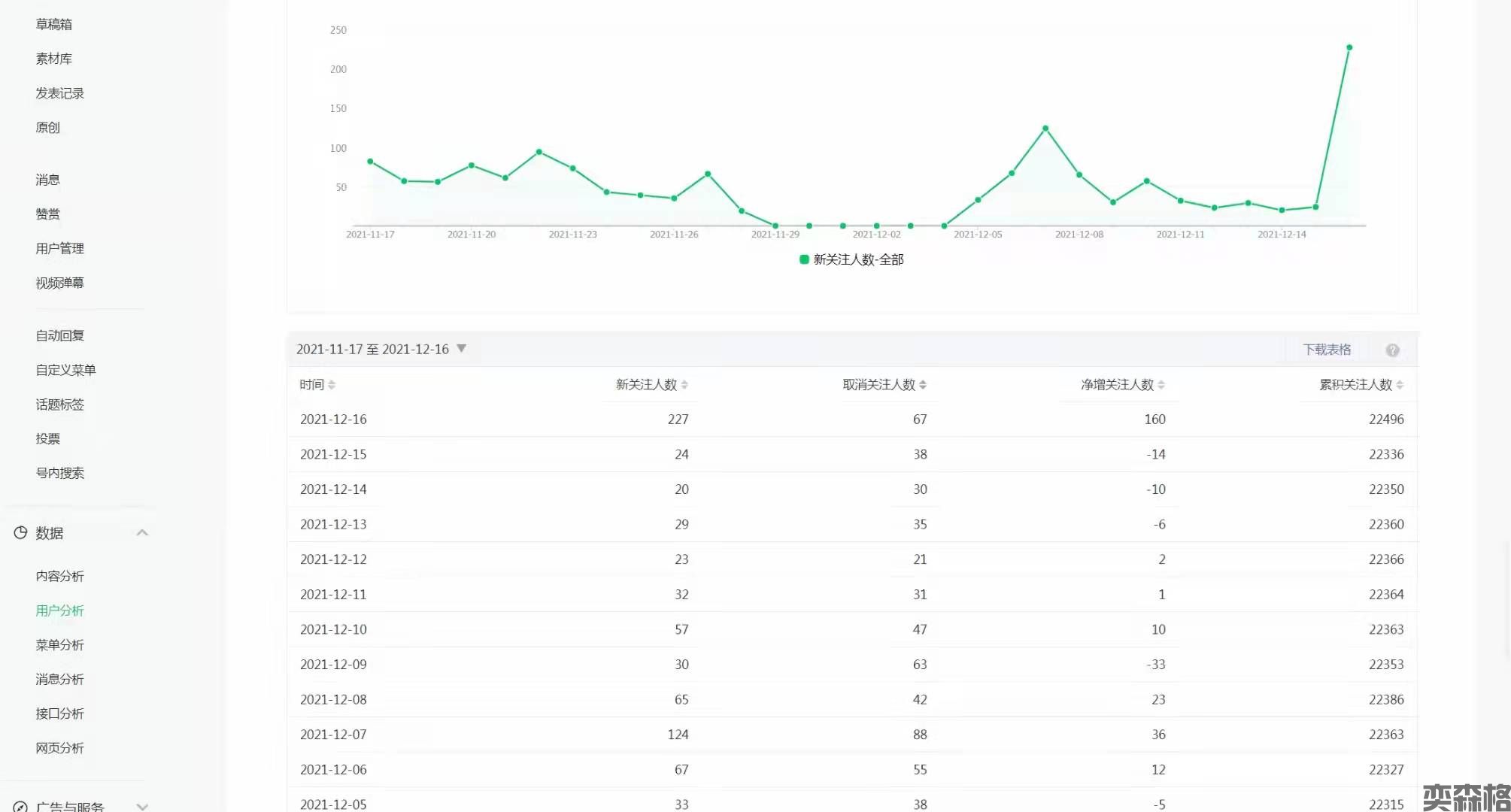
Task: Sort by 新关注人数 column arrows
Action: click(x=684, y=385)
